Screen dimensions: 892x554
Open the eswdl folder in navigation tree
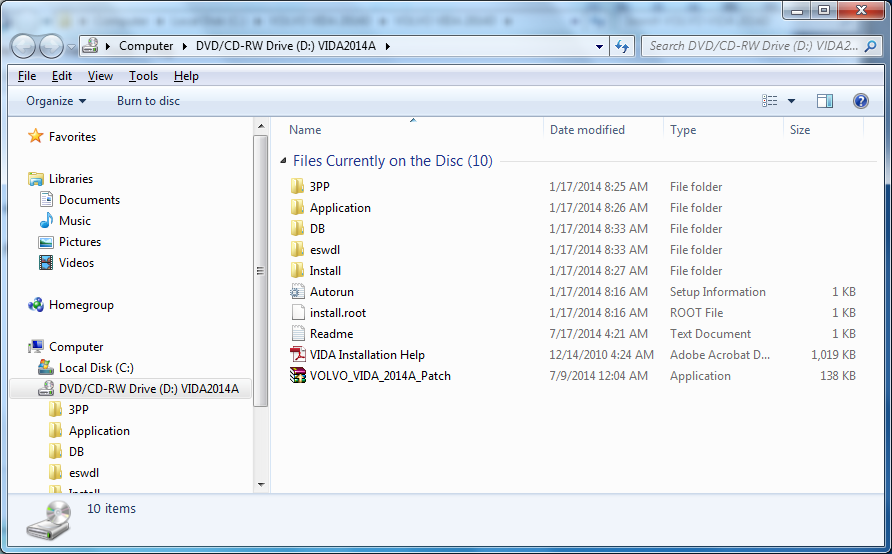(x=84, y=473)
